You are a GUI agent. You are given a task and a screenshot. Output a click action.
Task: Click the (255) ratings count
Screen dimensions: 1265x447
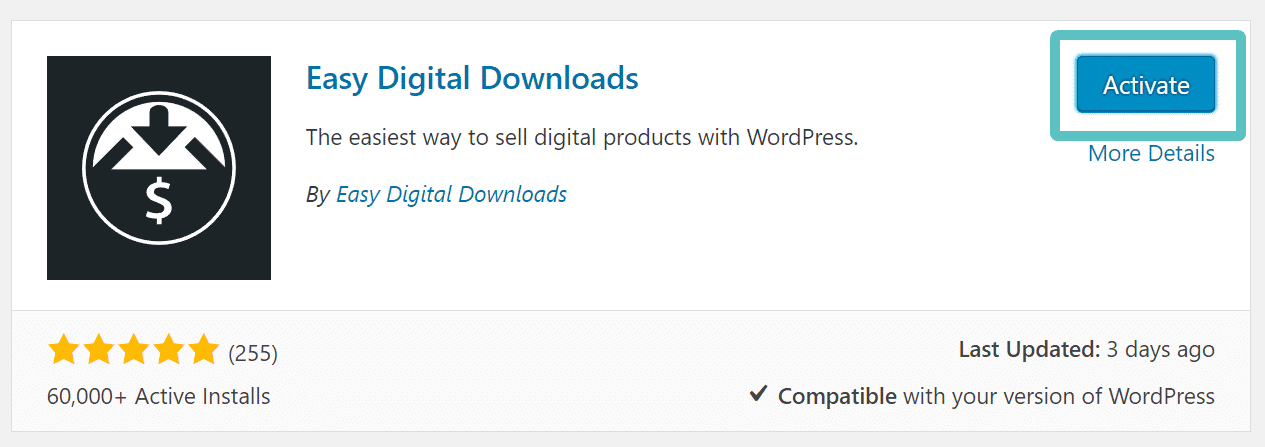tap(253, 353)
